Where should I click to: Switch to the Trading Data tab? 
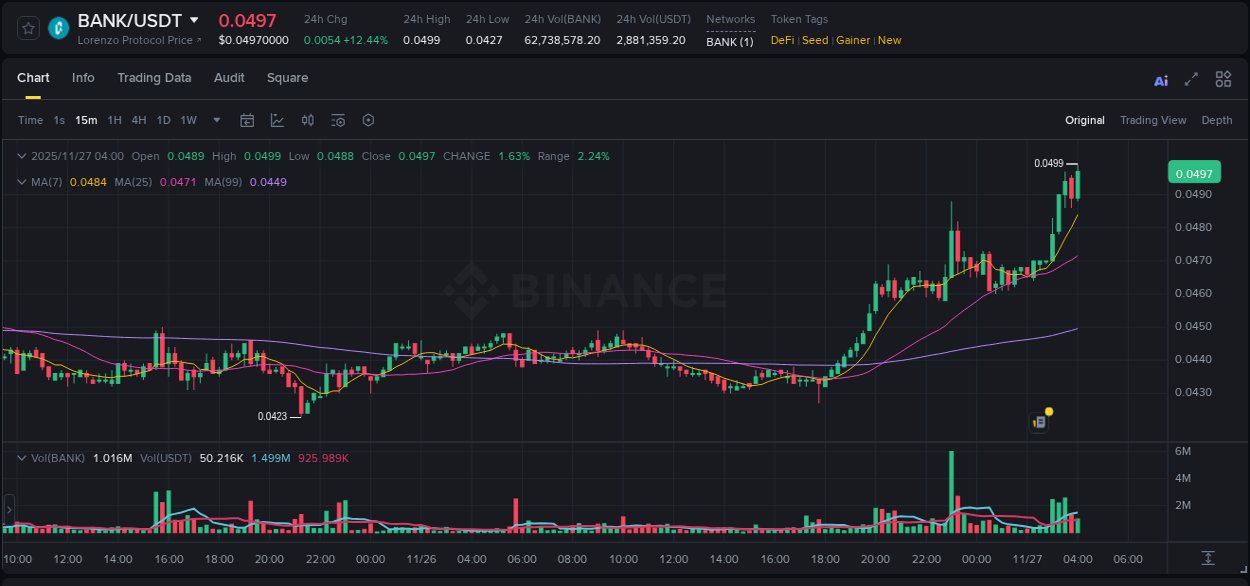pos(154,78)
